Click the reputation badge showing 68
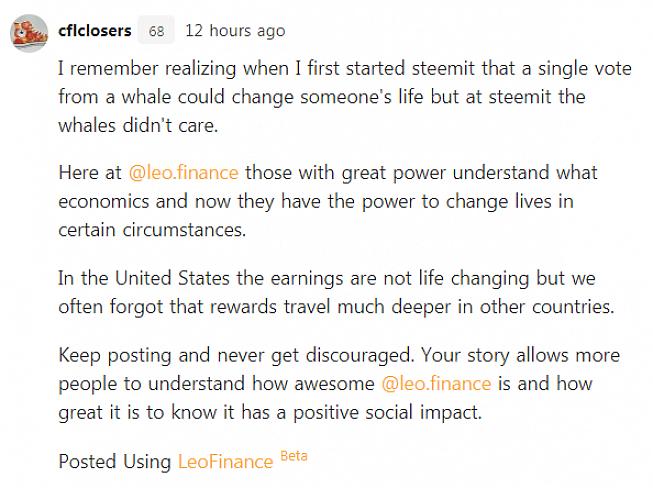The width and height of the screenshot is (653, 488). click(156, 31)
